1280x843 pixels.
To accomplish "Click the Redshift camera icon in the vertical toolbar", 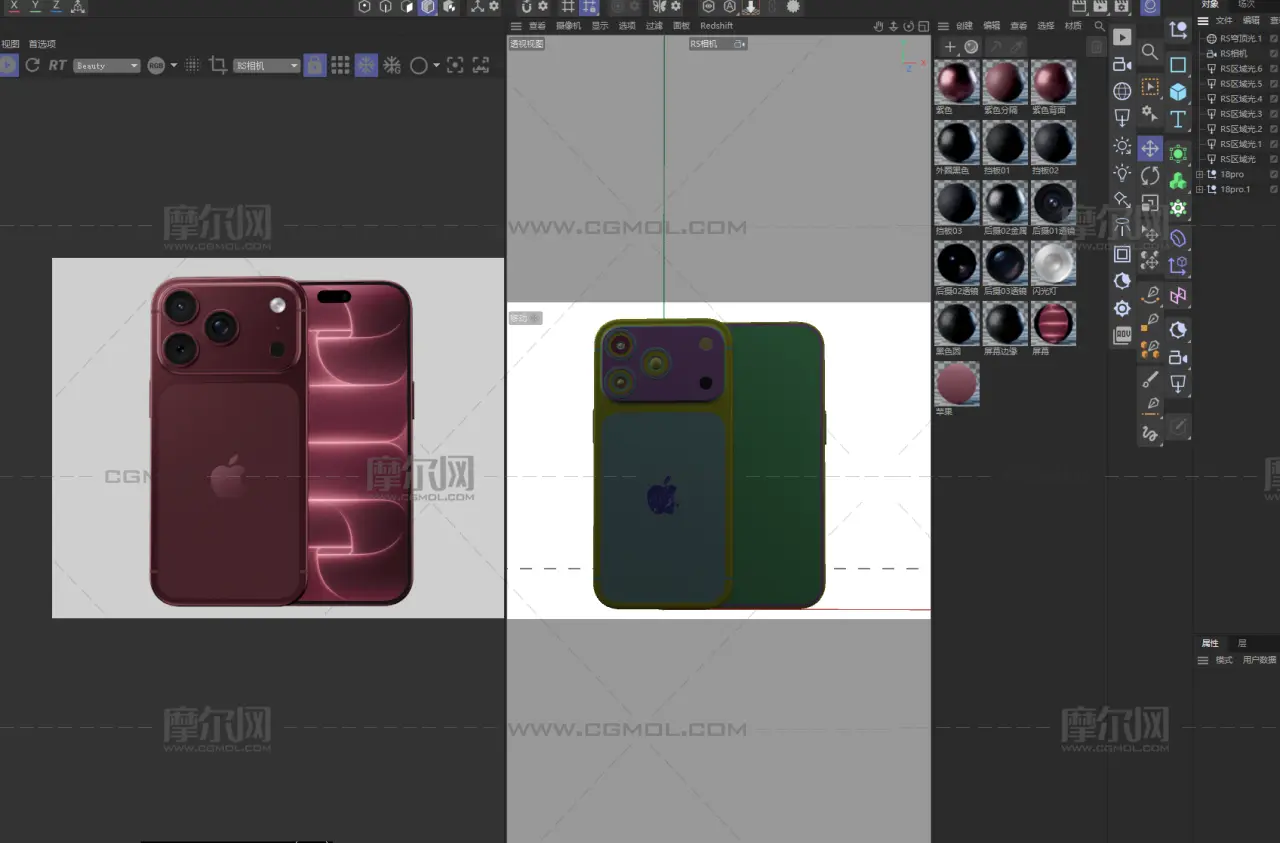I will pos(1122,64).
